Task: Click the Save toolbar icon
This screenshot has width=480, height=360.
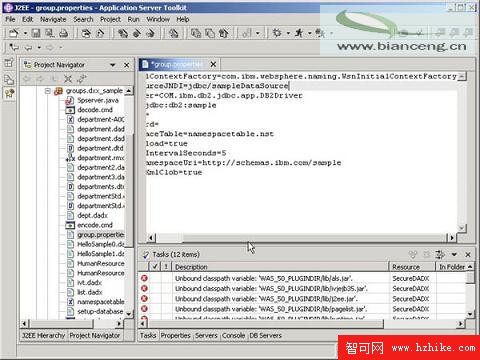Action: [x=36, y=33]
